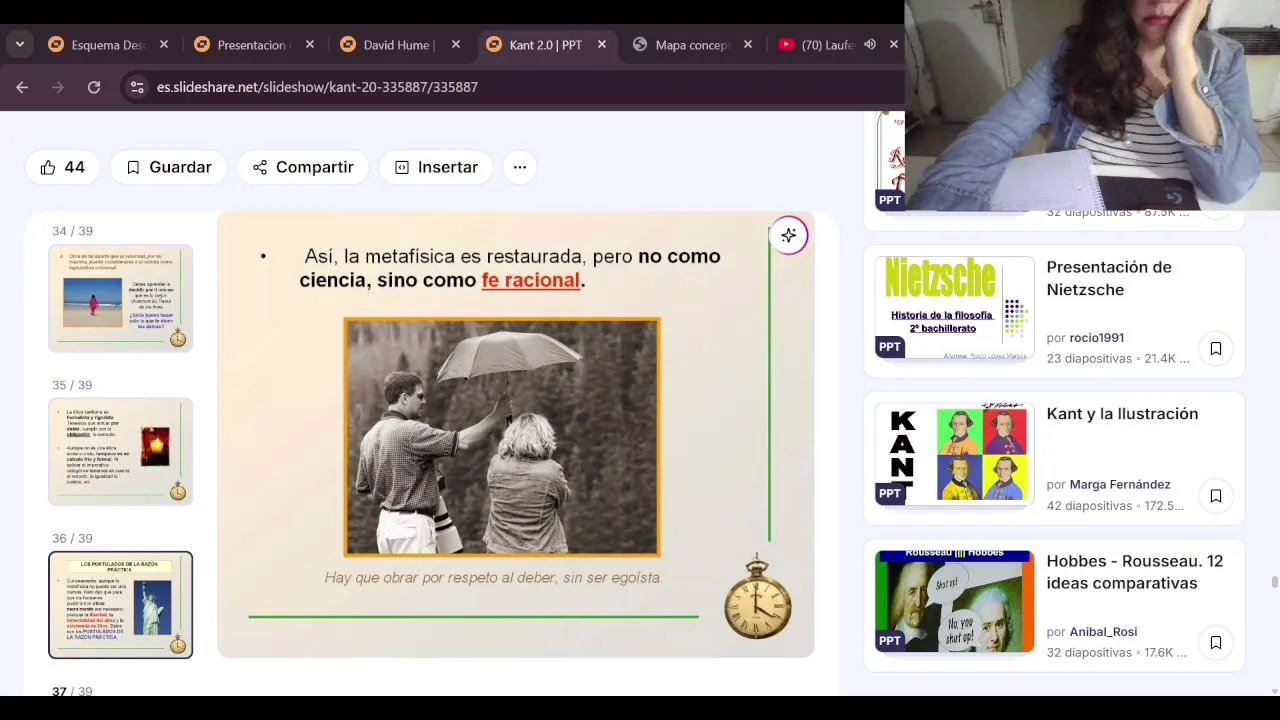This screenshot has height=720, width=1280.
Task: Open Hobbes - Rousseau. 12 ideas comparativas
Action: (1135, 572)
